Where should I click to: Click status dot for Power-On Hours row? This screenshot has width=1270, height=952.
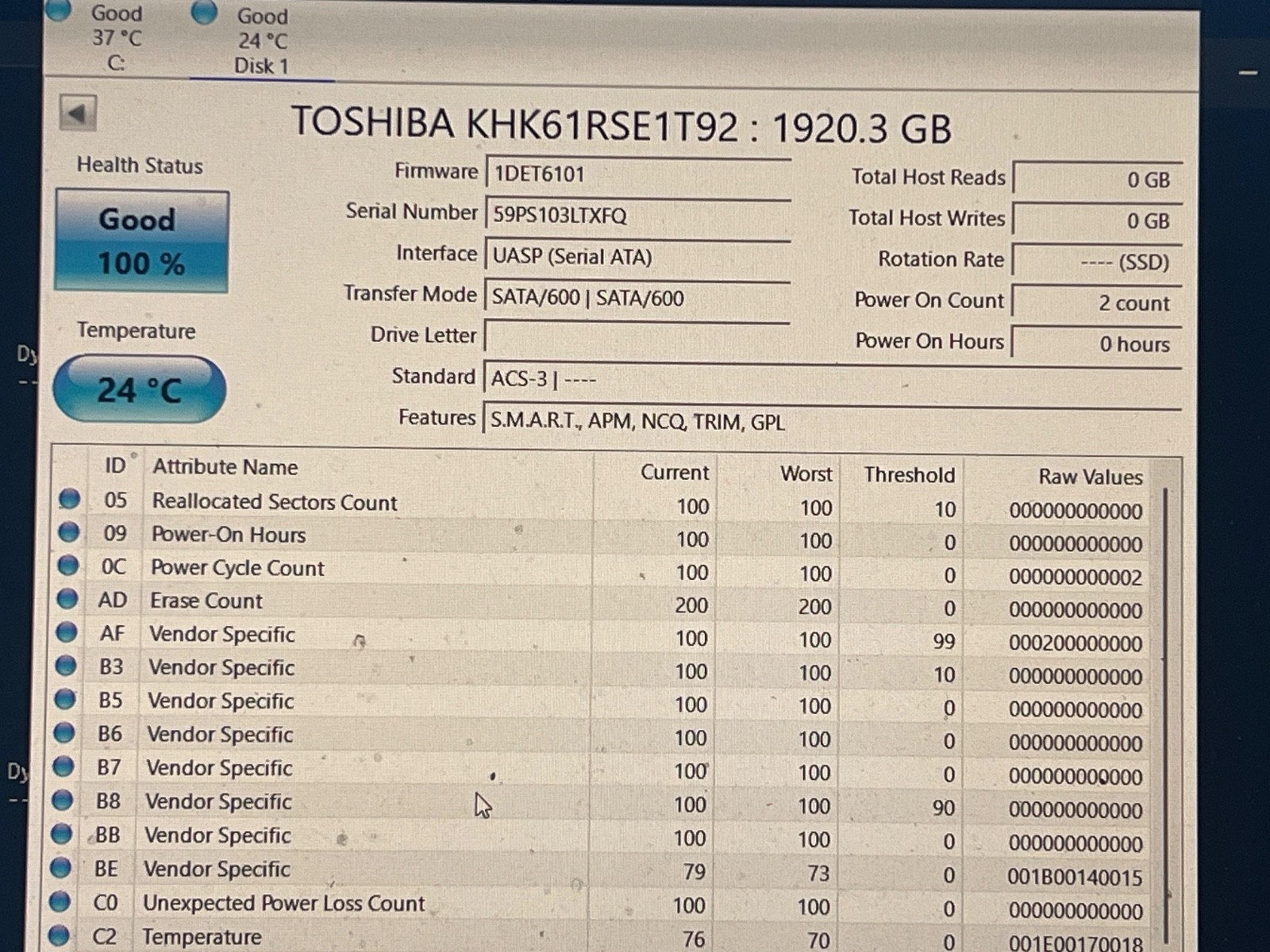(69, 532)
